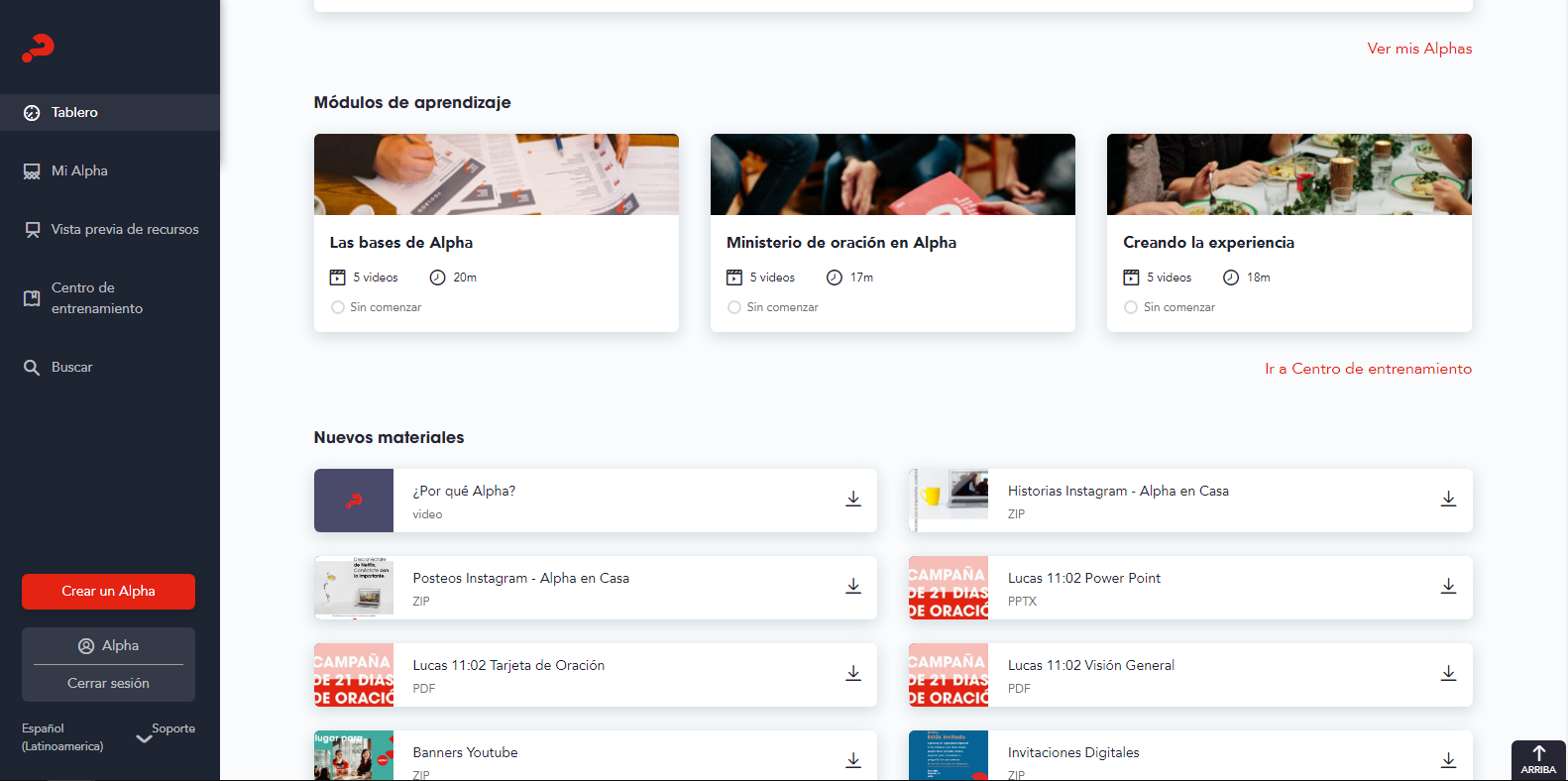Click clock icon beside 18m duration
The width and height of the screenshot is (1568, 781).
[1231, 278]
